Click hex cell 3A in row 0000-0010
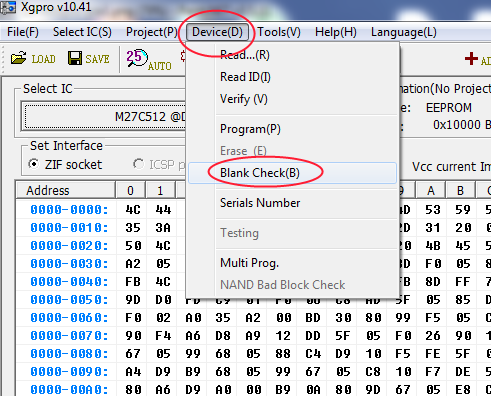 [x=163, y=228]
